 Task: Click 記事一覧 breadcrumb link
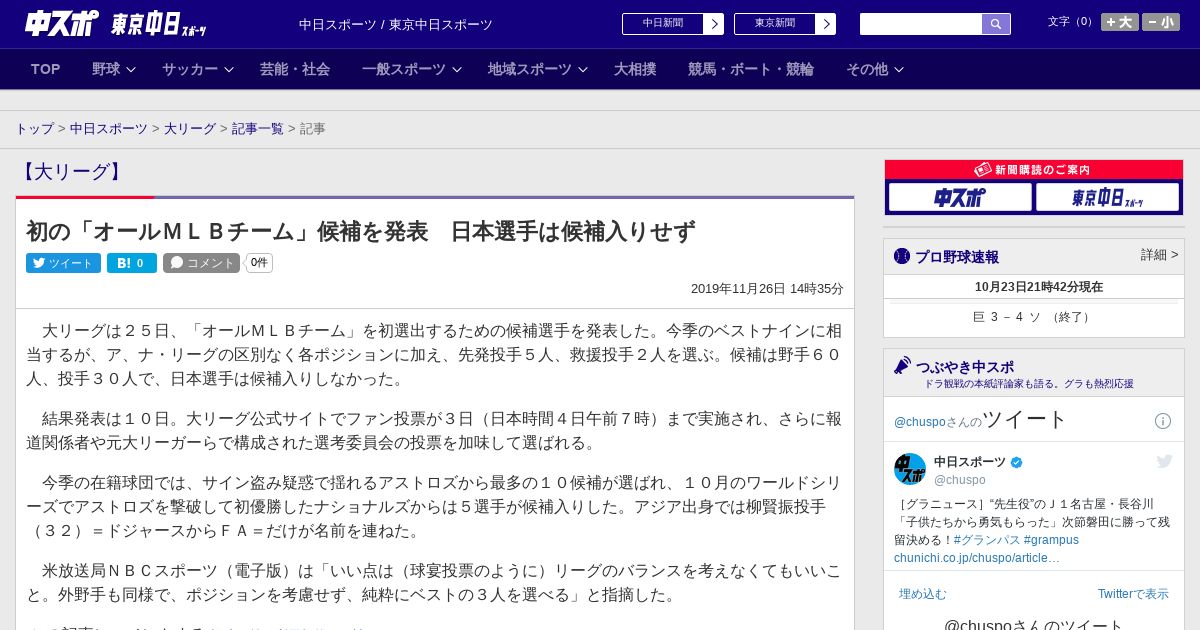(x=258, y=129)
